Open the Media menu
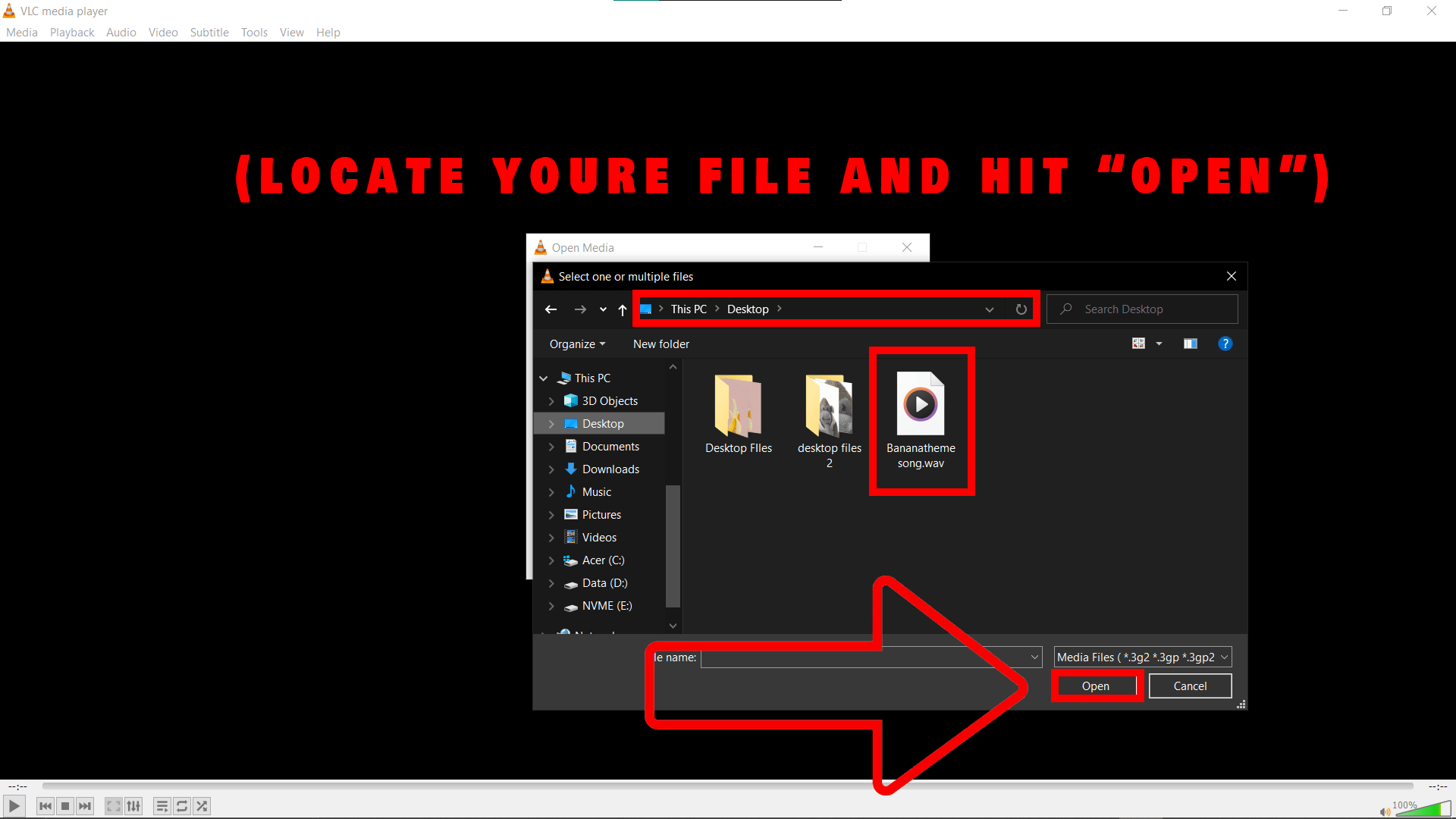This screenshot has height=819, width=1456. point(21,32)
